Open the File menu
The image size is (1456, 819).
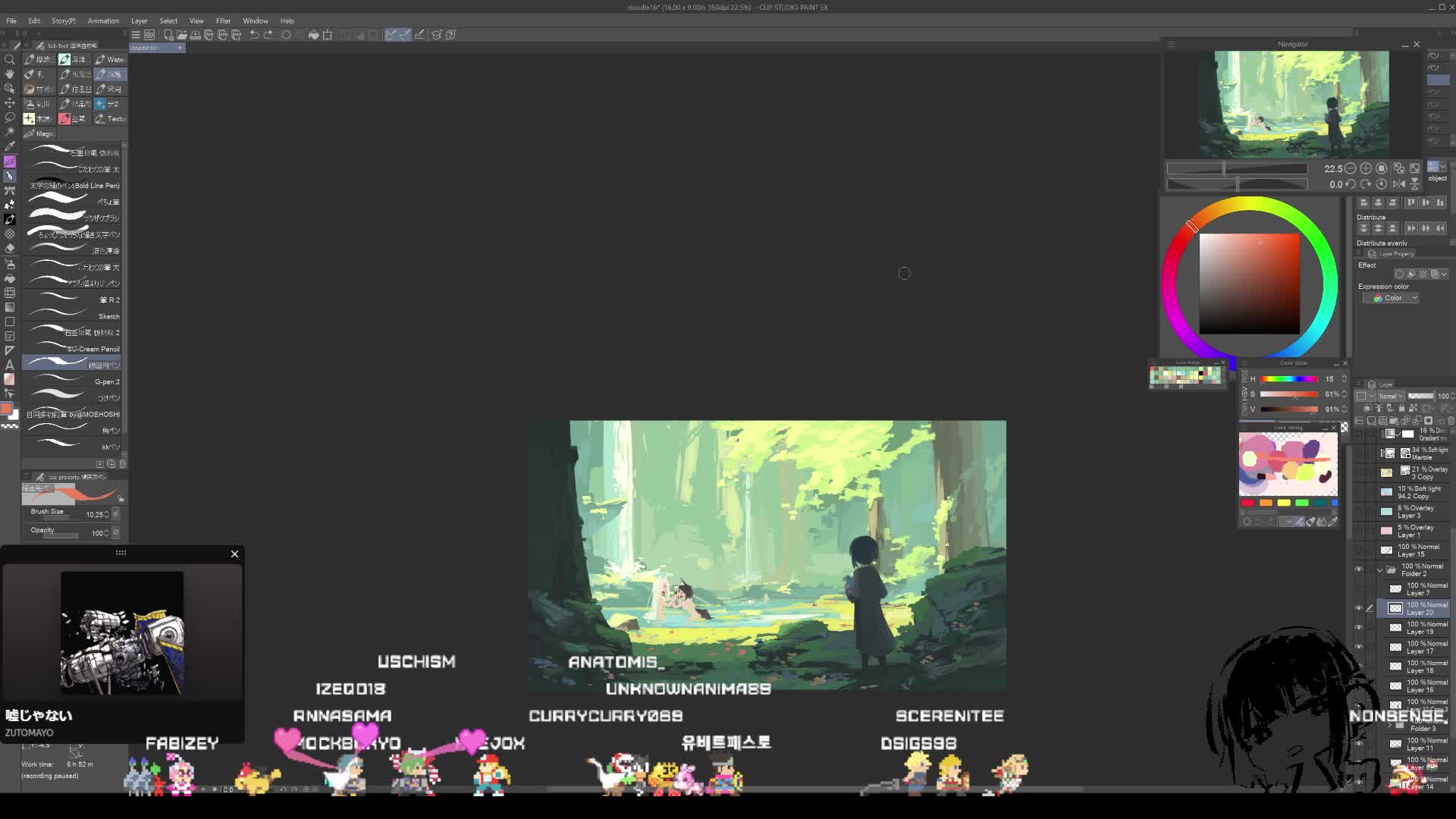[11, 21]
